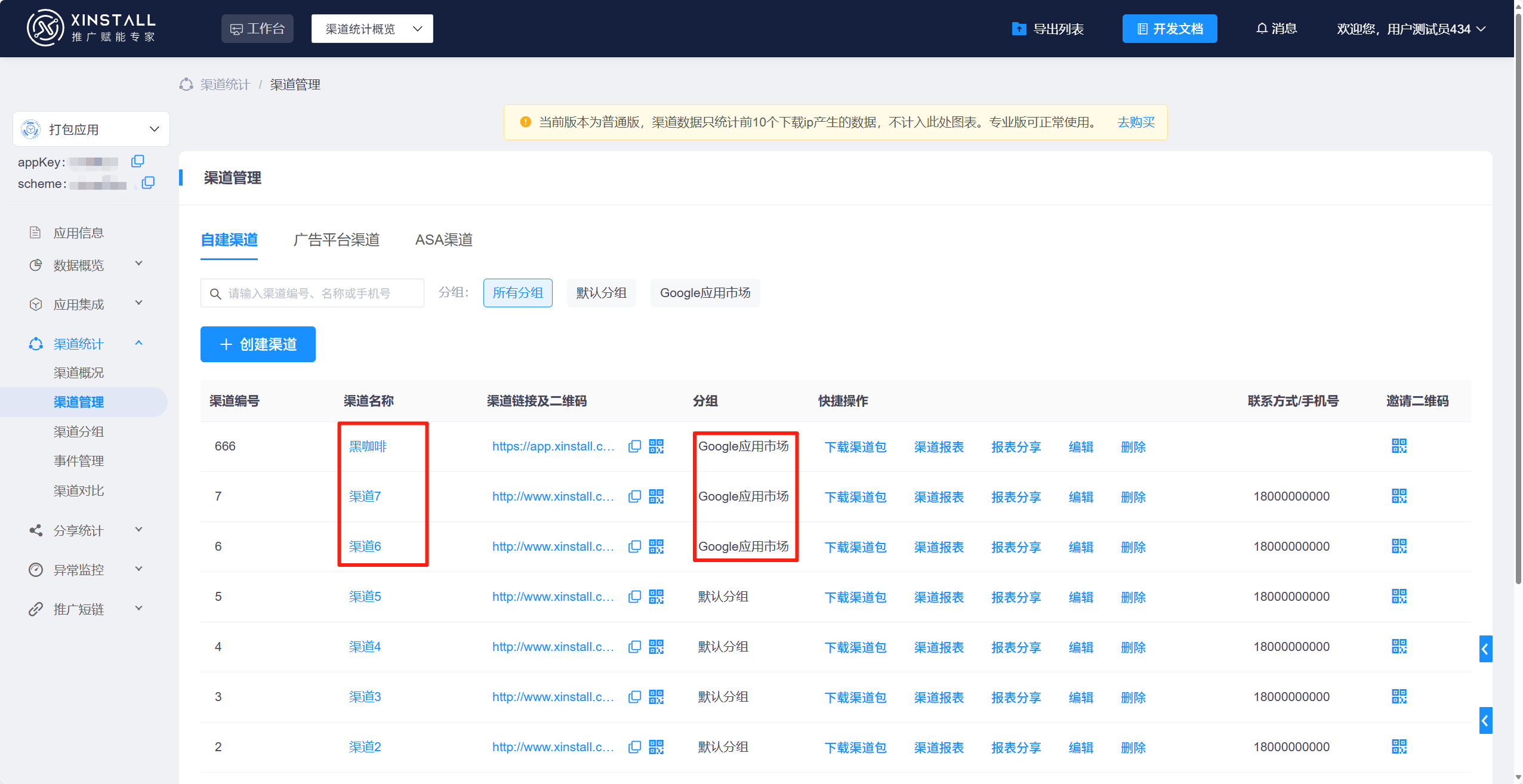Filter by Google应用市场 group
This screenshot has width=1523, height=784.
click(705, 293)
